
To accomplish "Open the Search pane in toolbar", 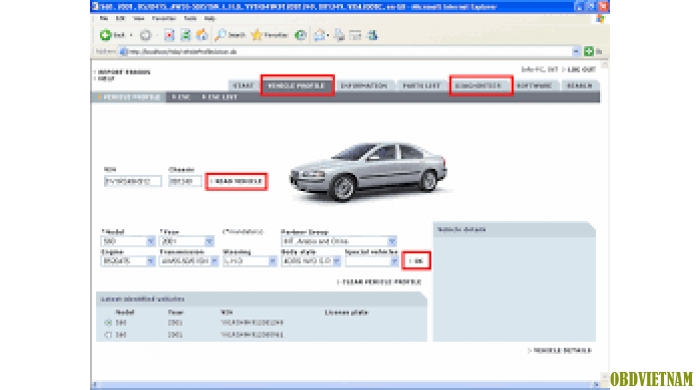I will click(230, 35).
